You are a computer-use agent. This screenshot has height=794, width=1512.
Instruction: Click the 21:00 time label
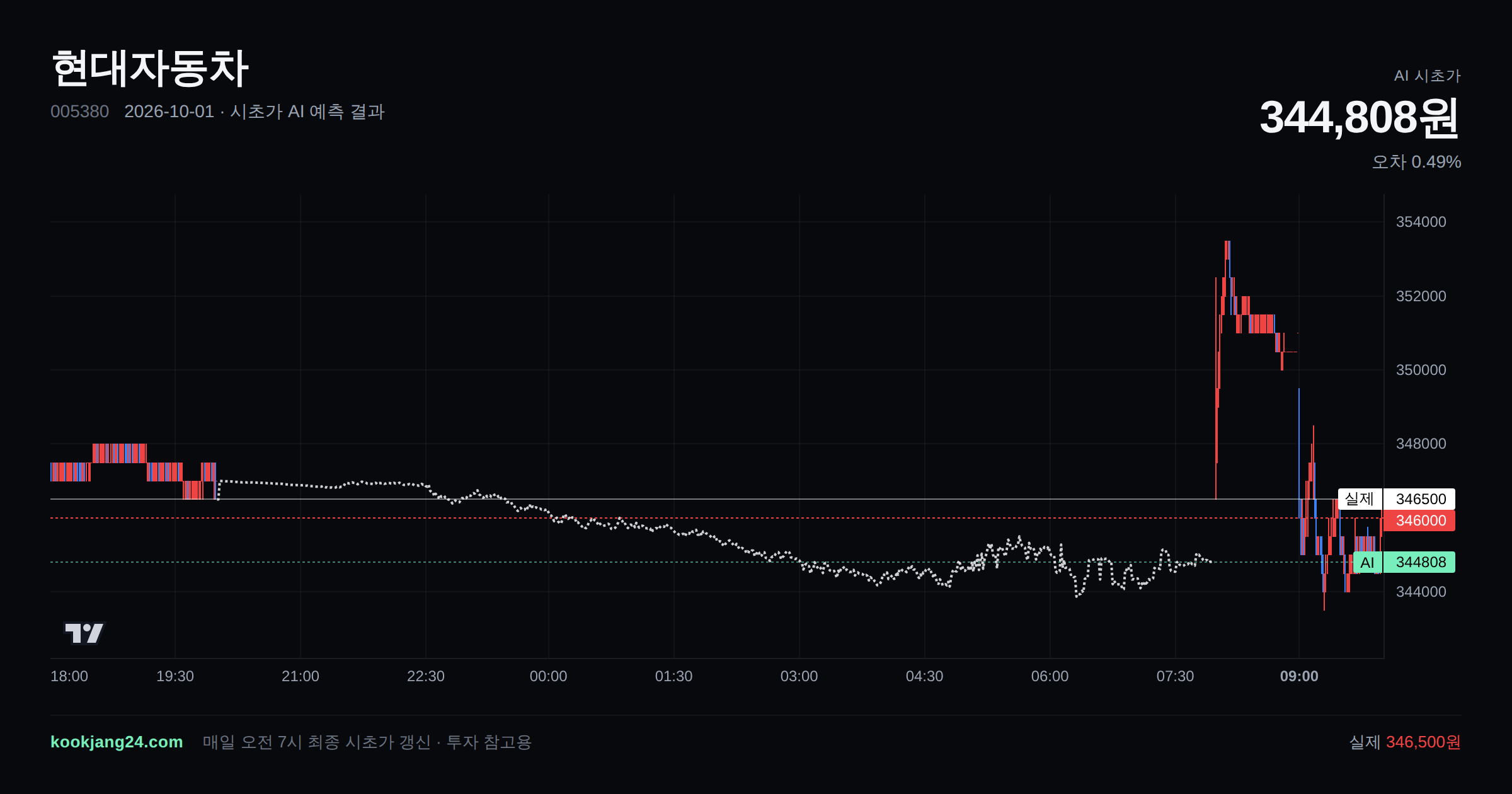pos(301,676)
